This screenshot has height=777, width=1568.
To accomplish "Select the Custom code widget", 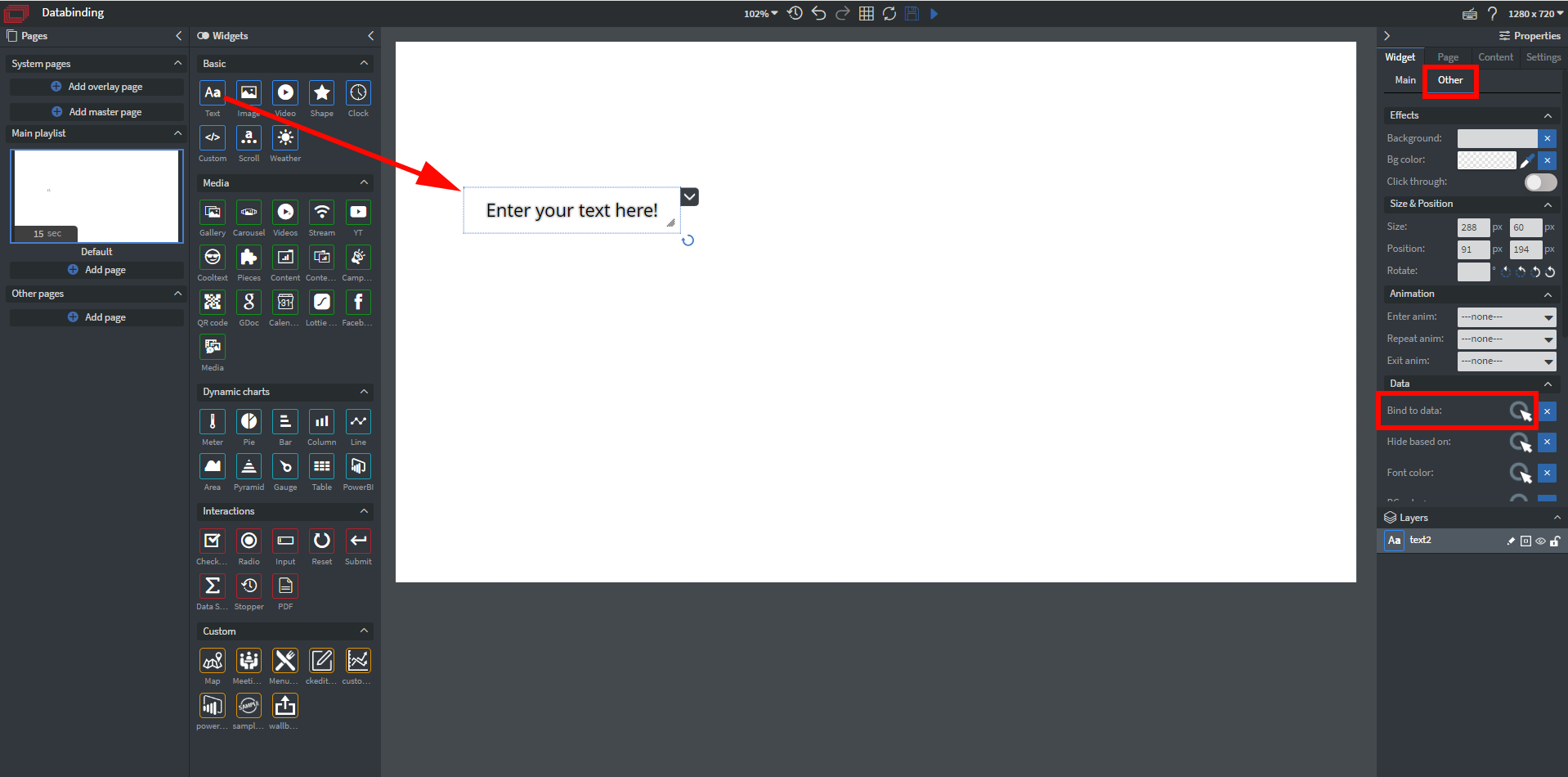I will tap(213, 137).
